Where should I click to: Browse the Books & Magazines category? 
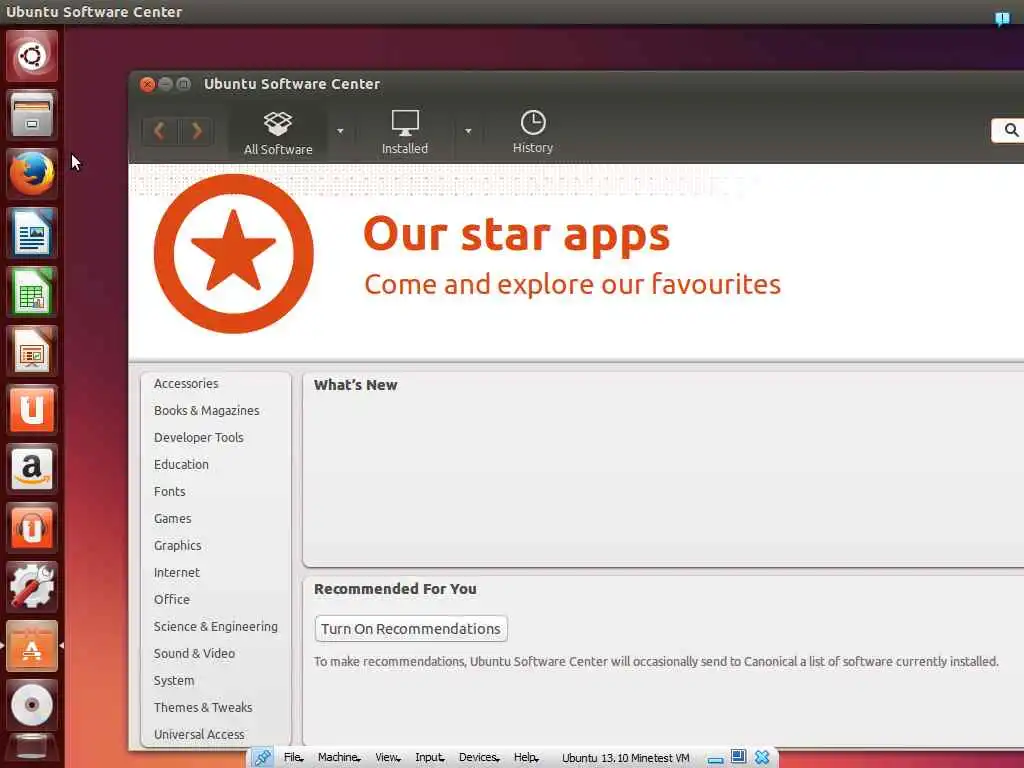tap(206, 410)
